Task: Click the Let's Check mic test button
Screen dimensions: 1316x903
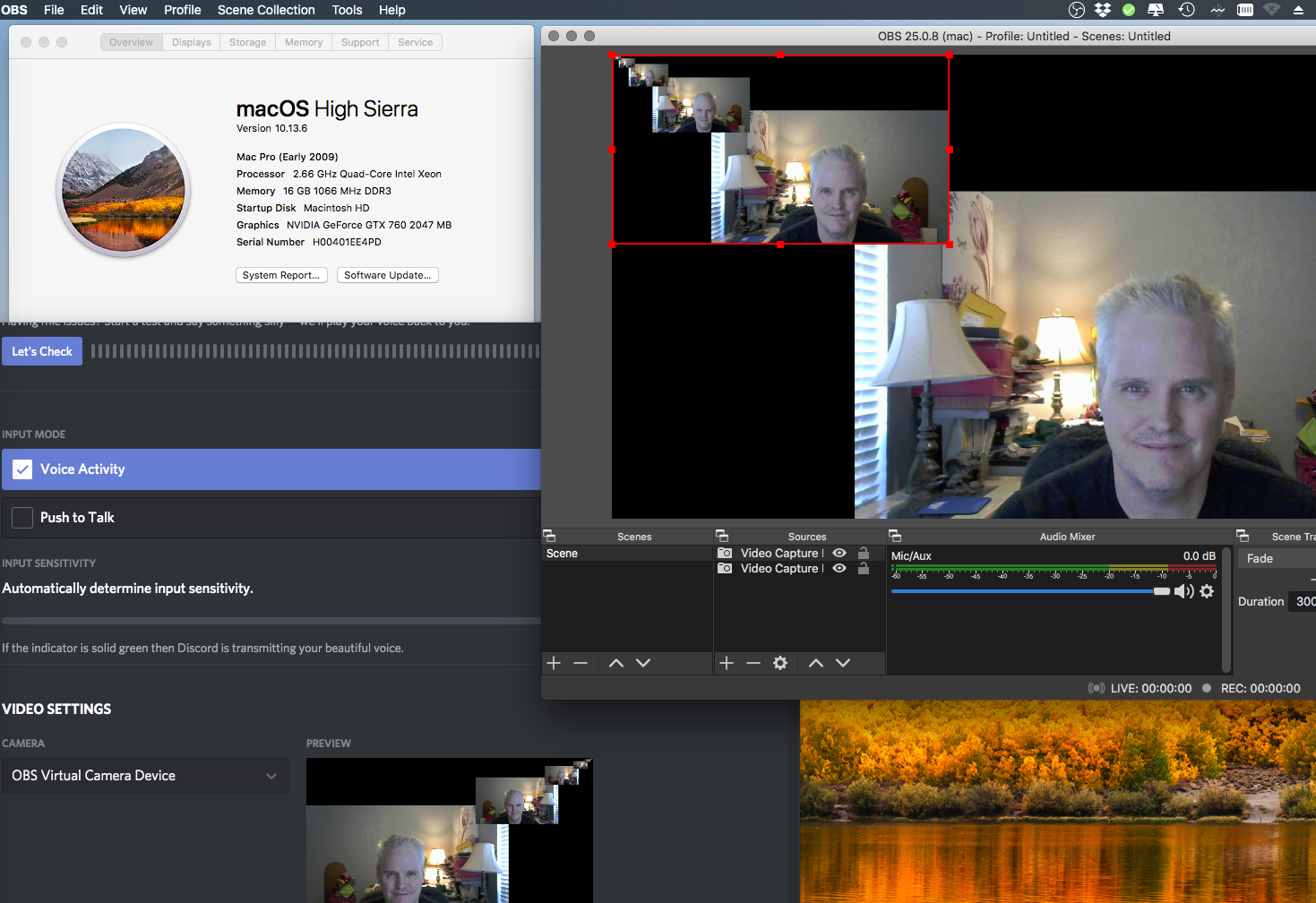Action: pyautogui.click(x=41, y=351)
